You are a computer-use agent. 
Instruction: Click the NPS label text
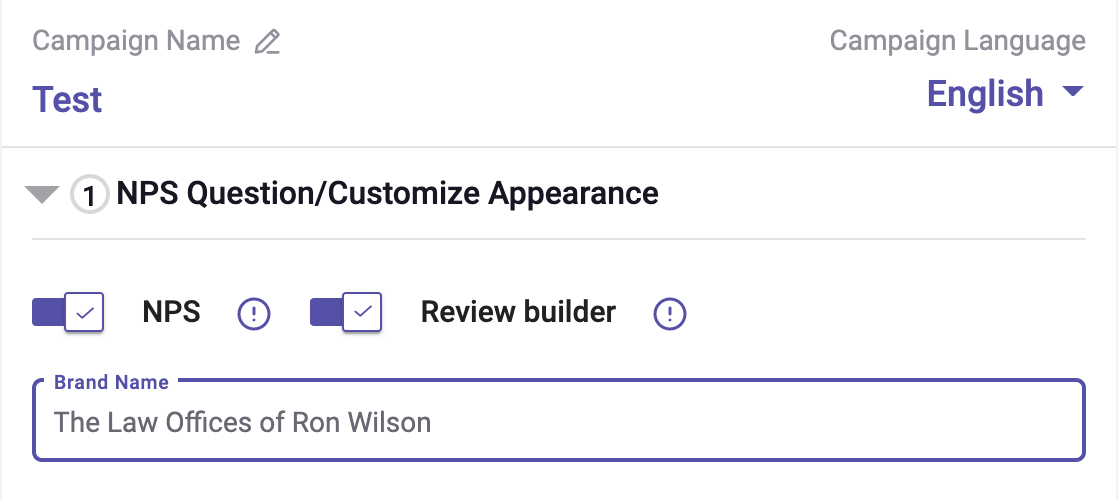point(171,313)
